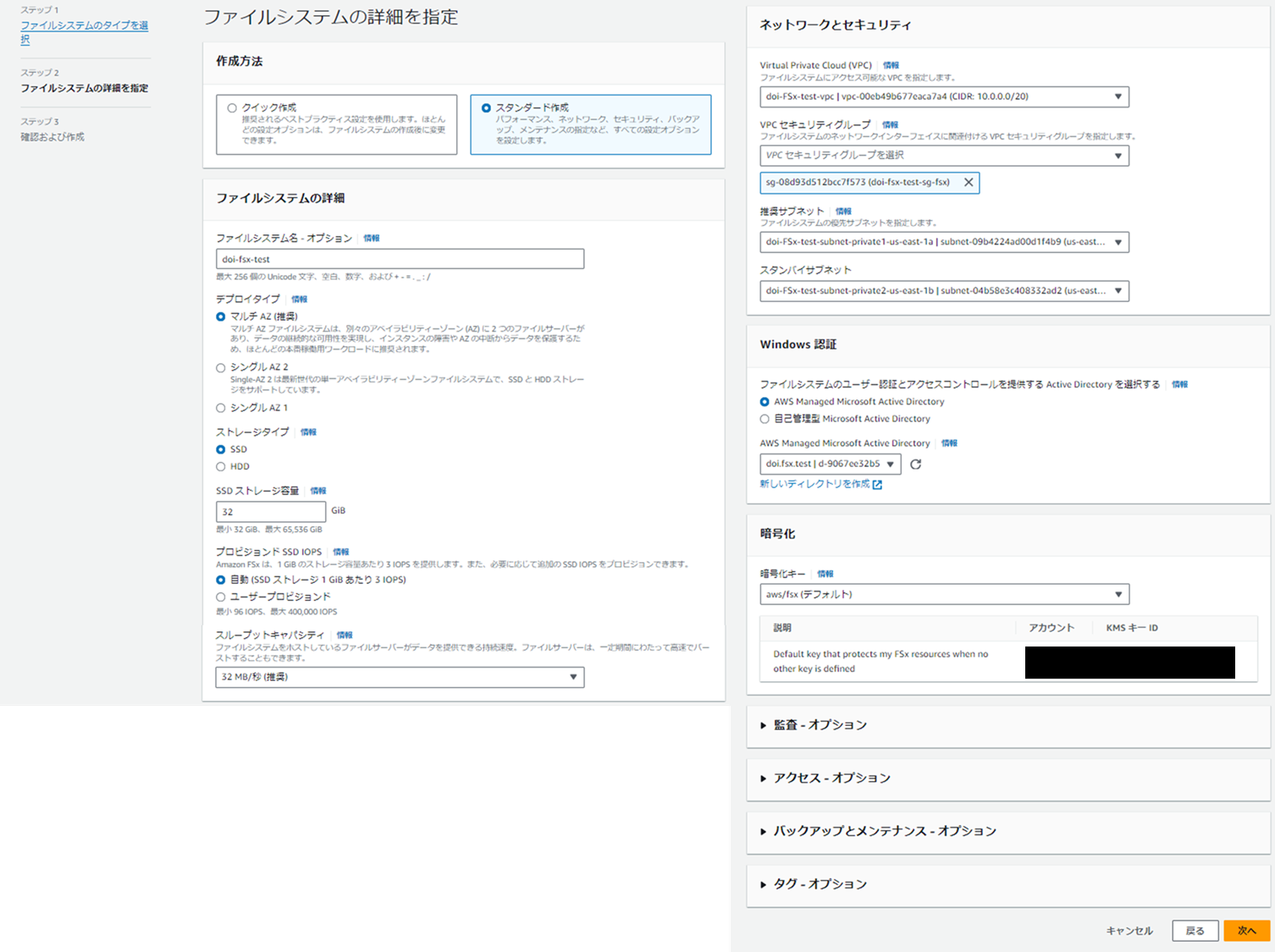Open the doi.fsx.test directory dropdown
This screenshot has width=1275, height=952.
click(x=831, y=464)
